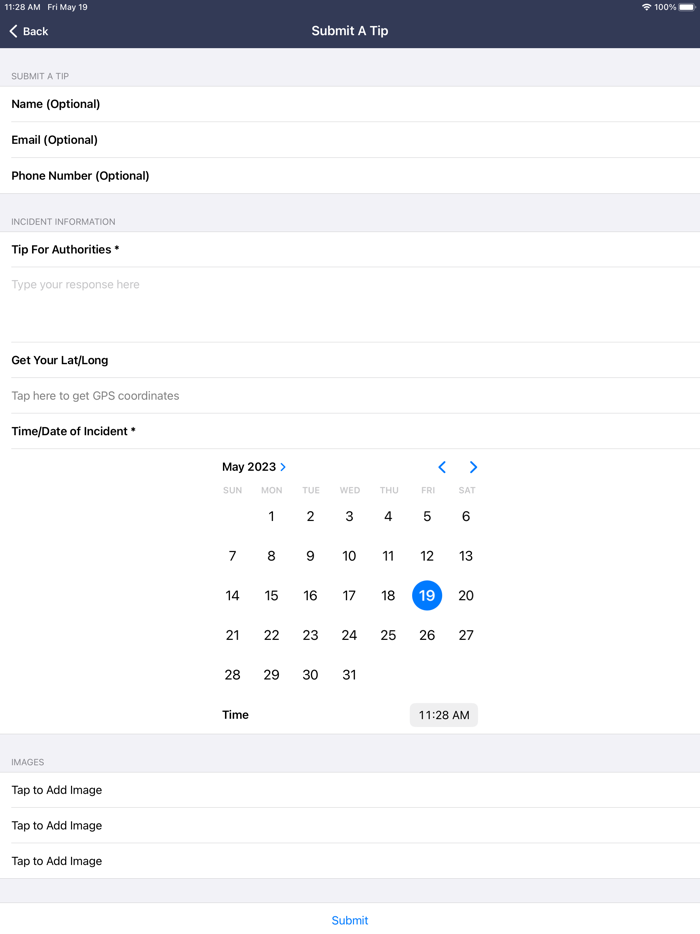This screenshot has height=934, width=700.
Task: Open the 11:28 AM time picker
Action: (444, 715)
